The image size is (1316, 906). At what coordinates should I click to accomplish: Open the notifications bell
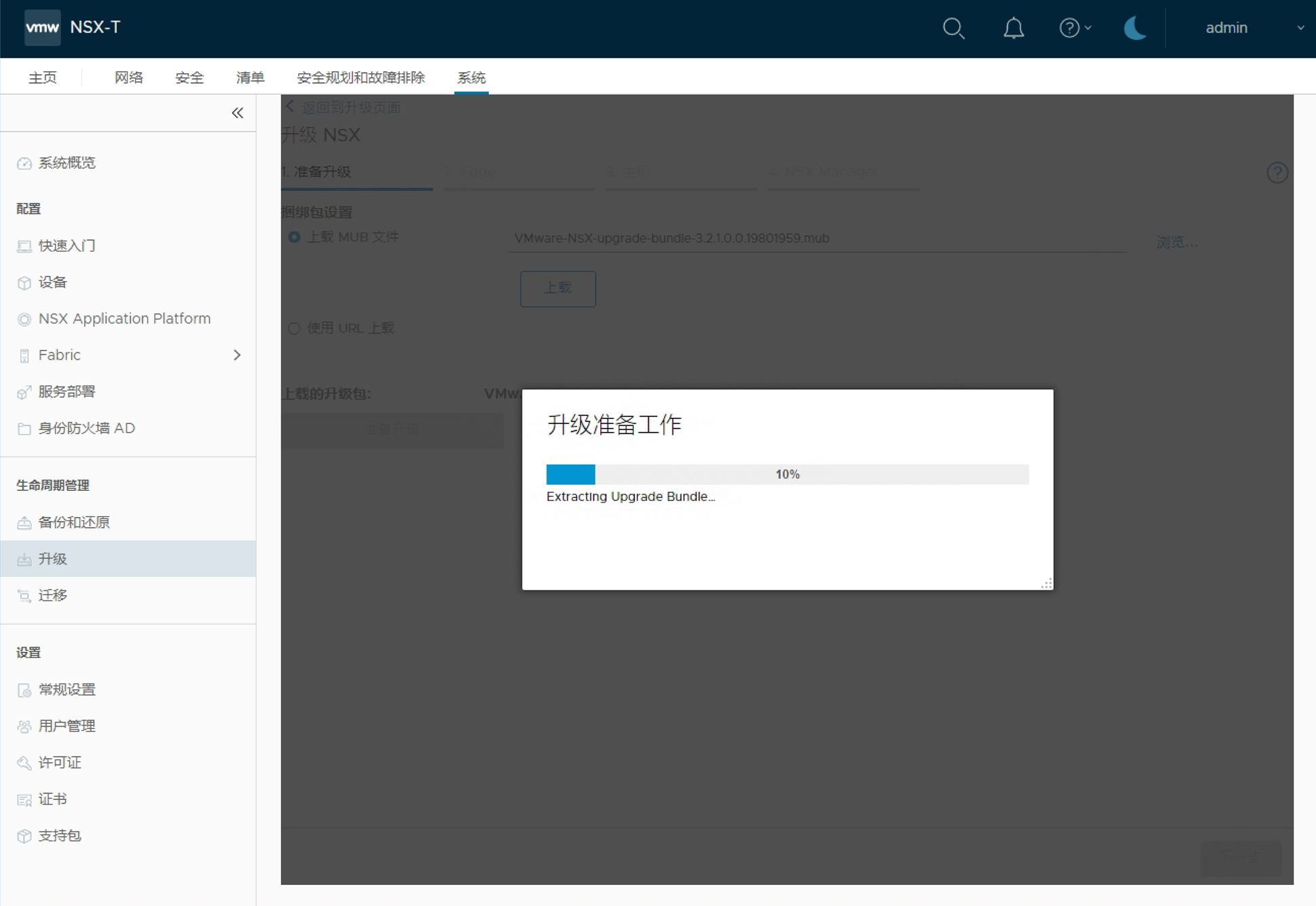[1013, 28]
